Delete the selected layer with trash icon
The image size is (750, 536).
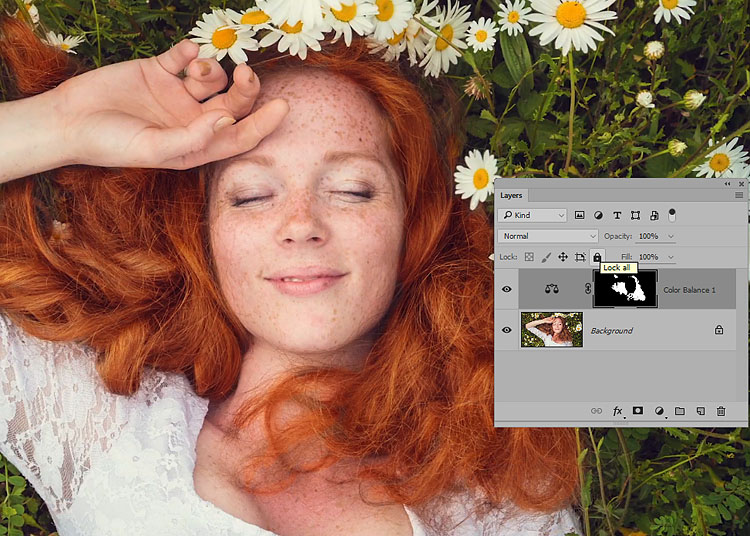coord(721,411)
